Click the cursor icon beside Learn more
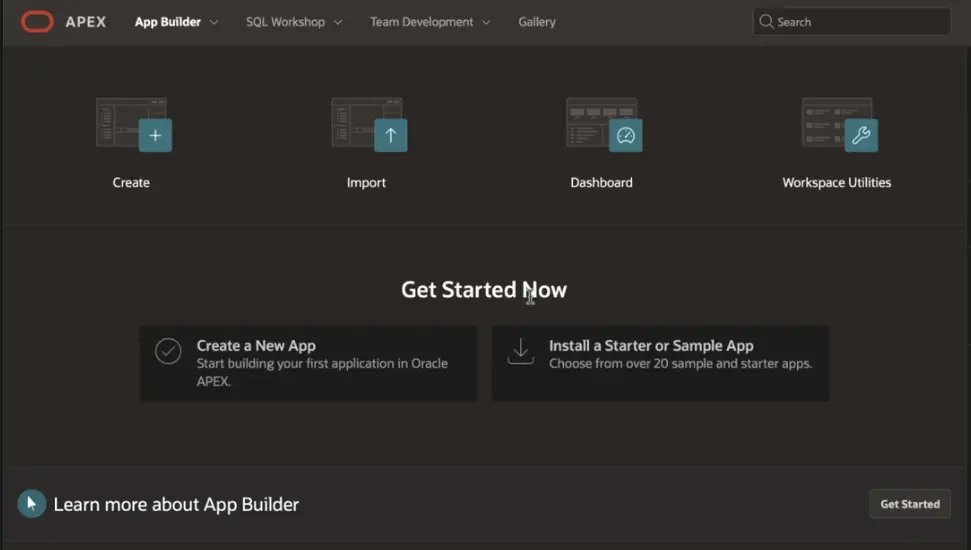The height and width of the screenshot is (550, 971). (x=32, y=504)
